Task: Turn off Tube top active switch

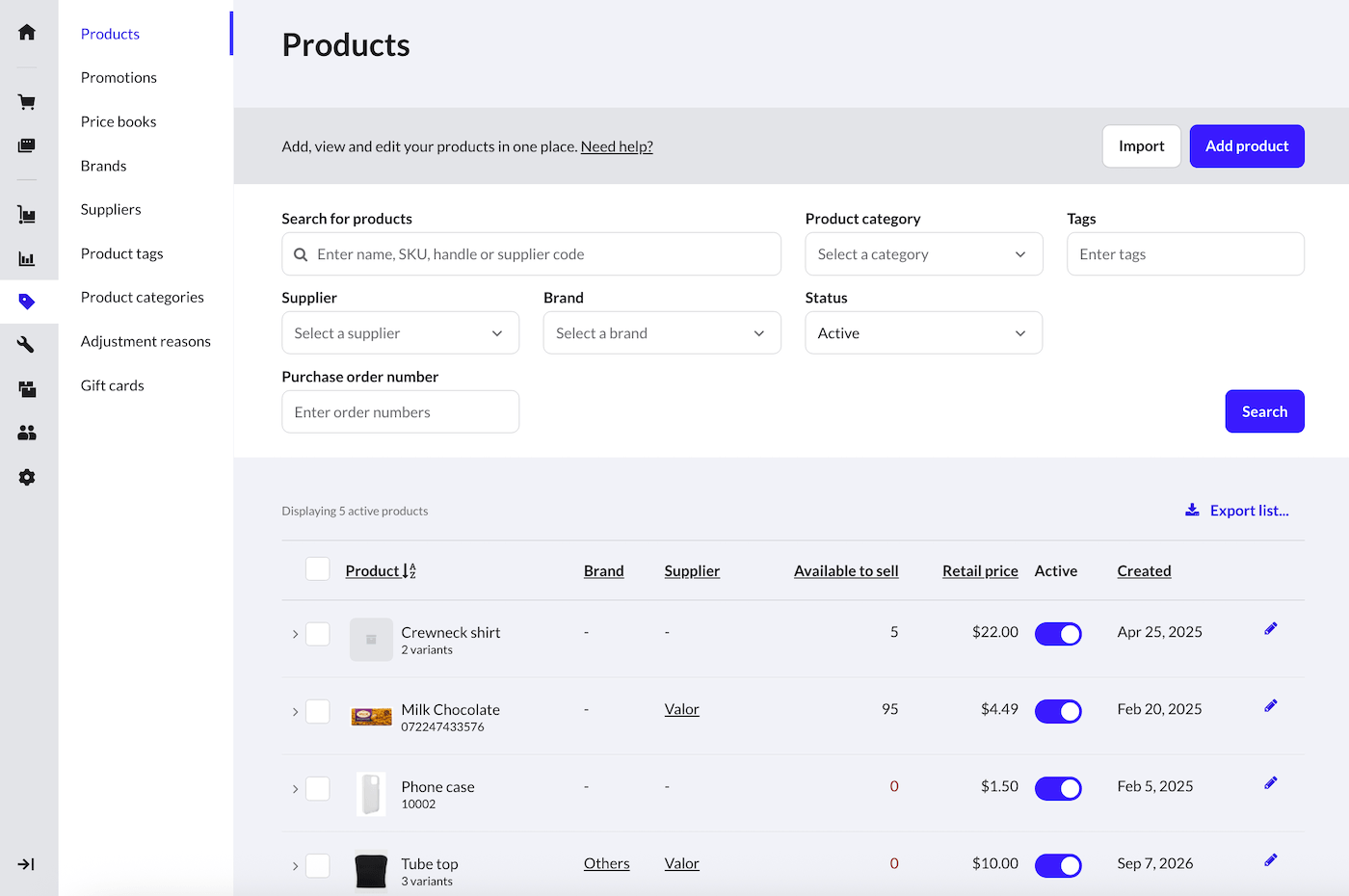Action: click(1058, 865)
